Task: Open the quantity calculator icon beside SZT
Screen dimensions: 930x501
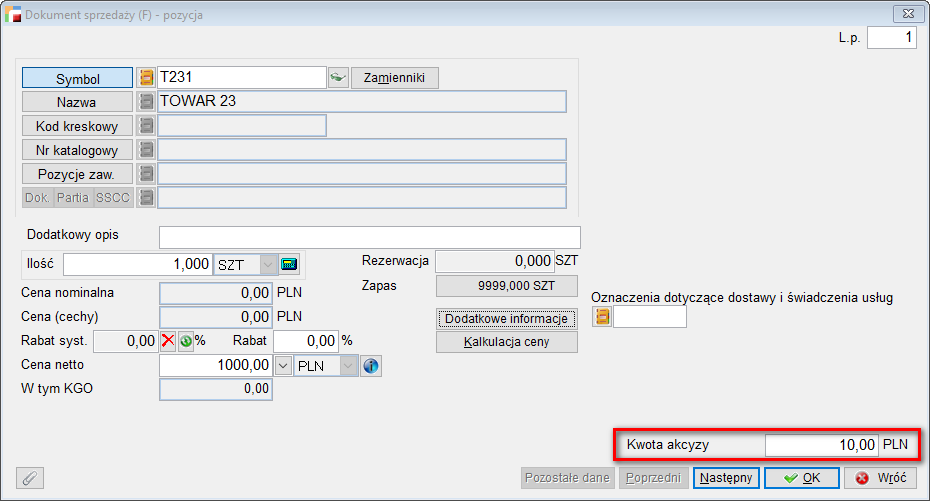Action: click(290, 264)
